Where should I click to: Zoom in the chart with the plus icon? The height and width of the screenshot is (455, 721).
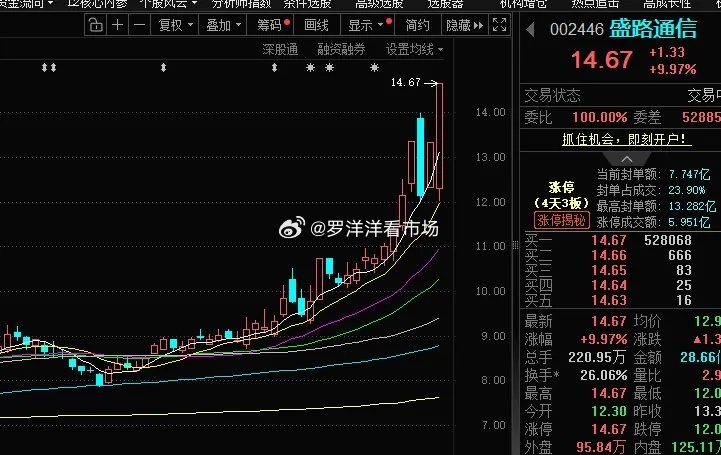(x=117, y=25)
